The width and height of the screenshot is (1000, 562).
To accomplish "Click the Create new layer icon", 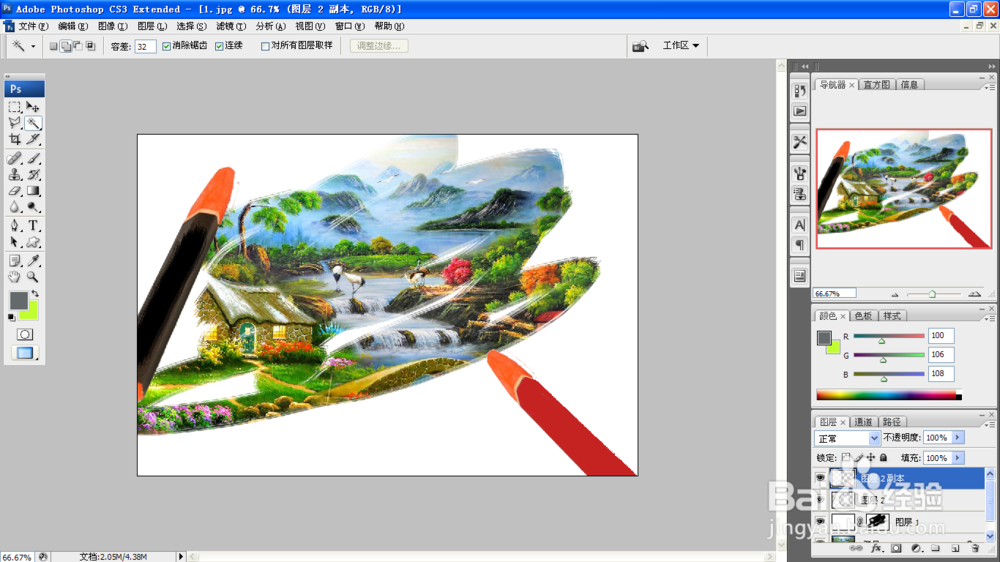I will pos(955,548).
